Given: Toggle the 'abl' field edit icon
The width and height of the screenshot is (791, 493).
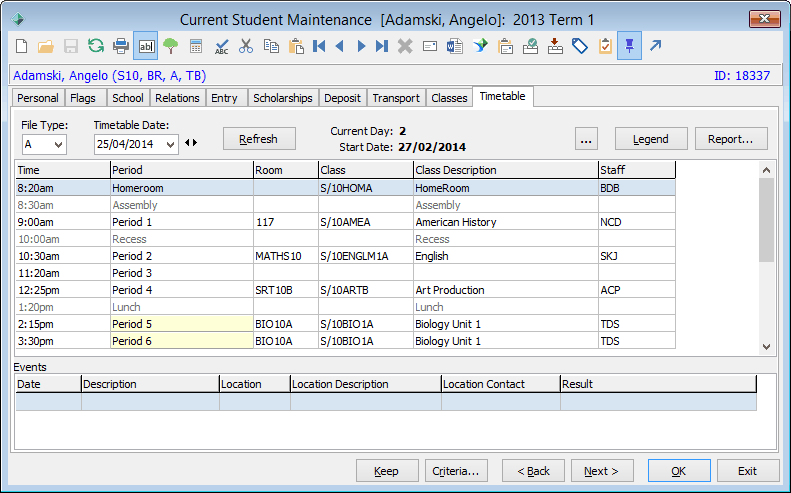Looking at the screenshot, I should point(146,46).
